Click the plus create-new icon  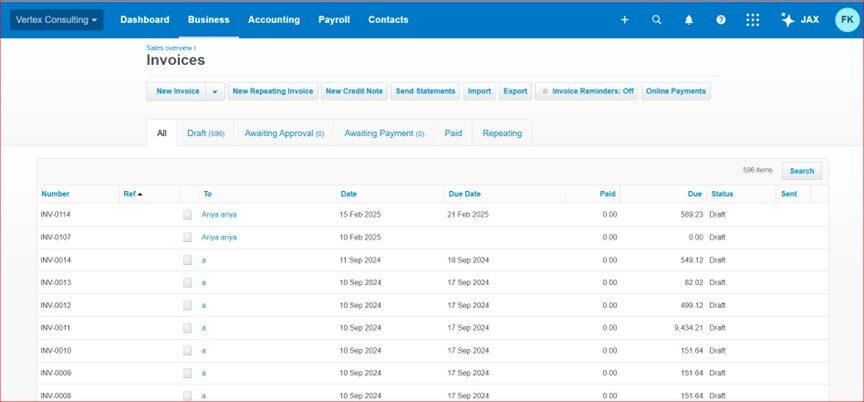[624, 20]
